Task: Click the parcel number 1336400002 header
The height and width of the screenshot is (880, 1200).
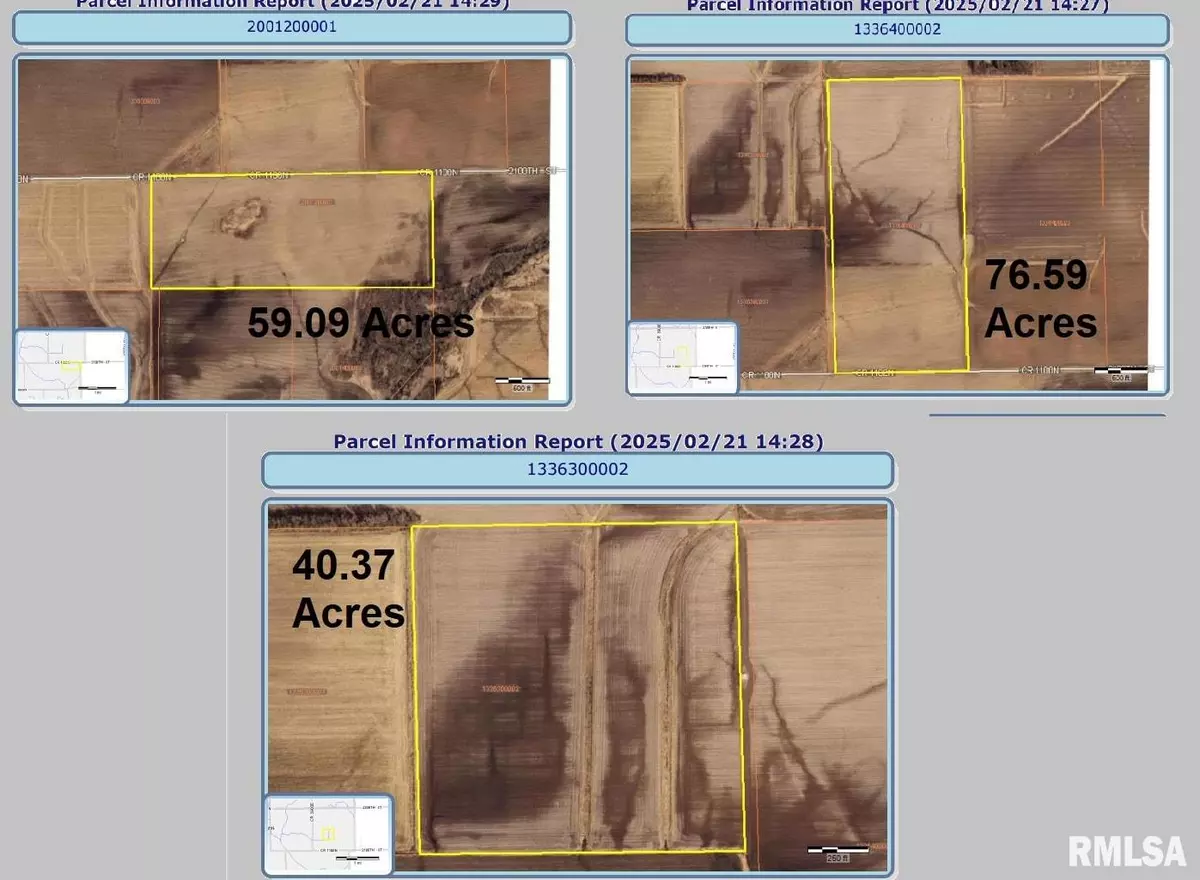Action: [x=896, y=29]
